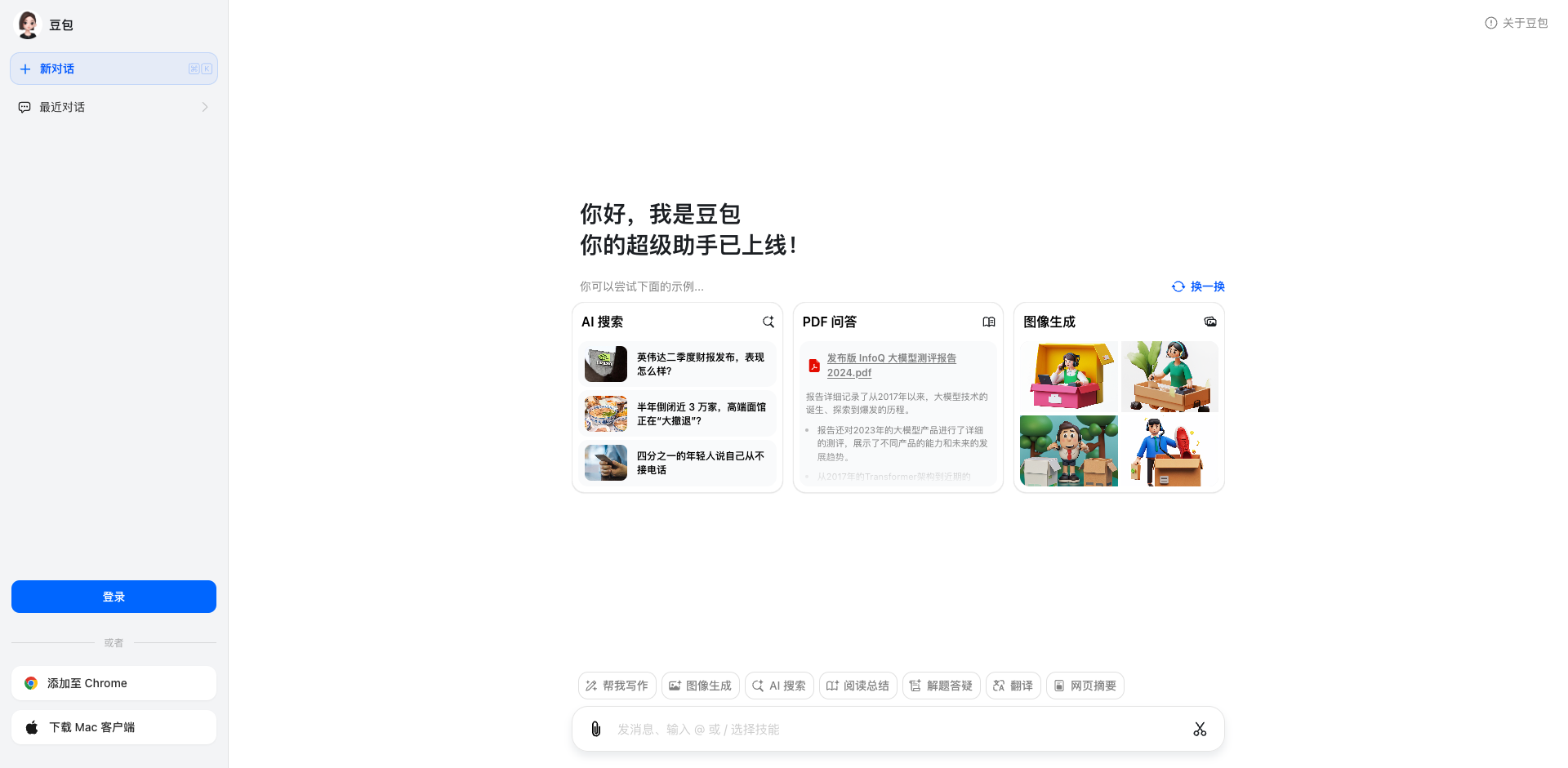Select the 图像生成 skill chip
Viewport: 1568px width, 768px height.
701,686
